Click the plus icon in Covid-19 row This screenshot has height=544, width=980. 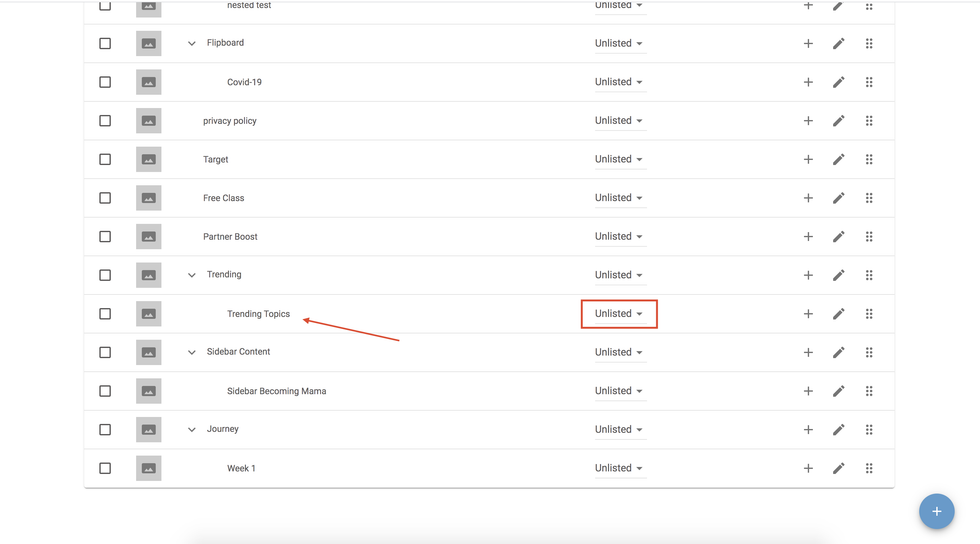pyautogui.click(x=808, y=82)
